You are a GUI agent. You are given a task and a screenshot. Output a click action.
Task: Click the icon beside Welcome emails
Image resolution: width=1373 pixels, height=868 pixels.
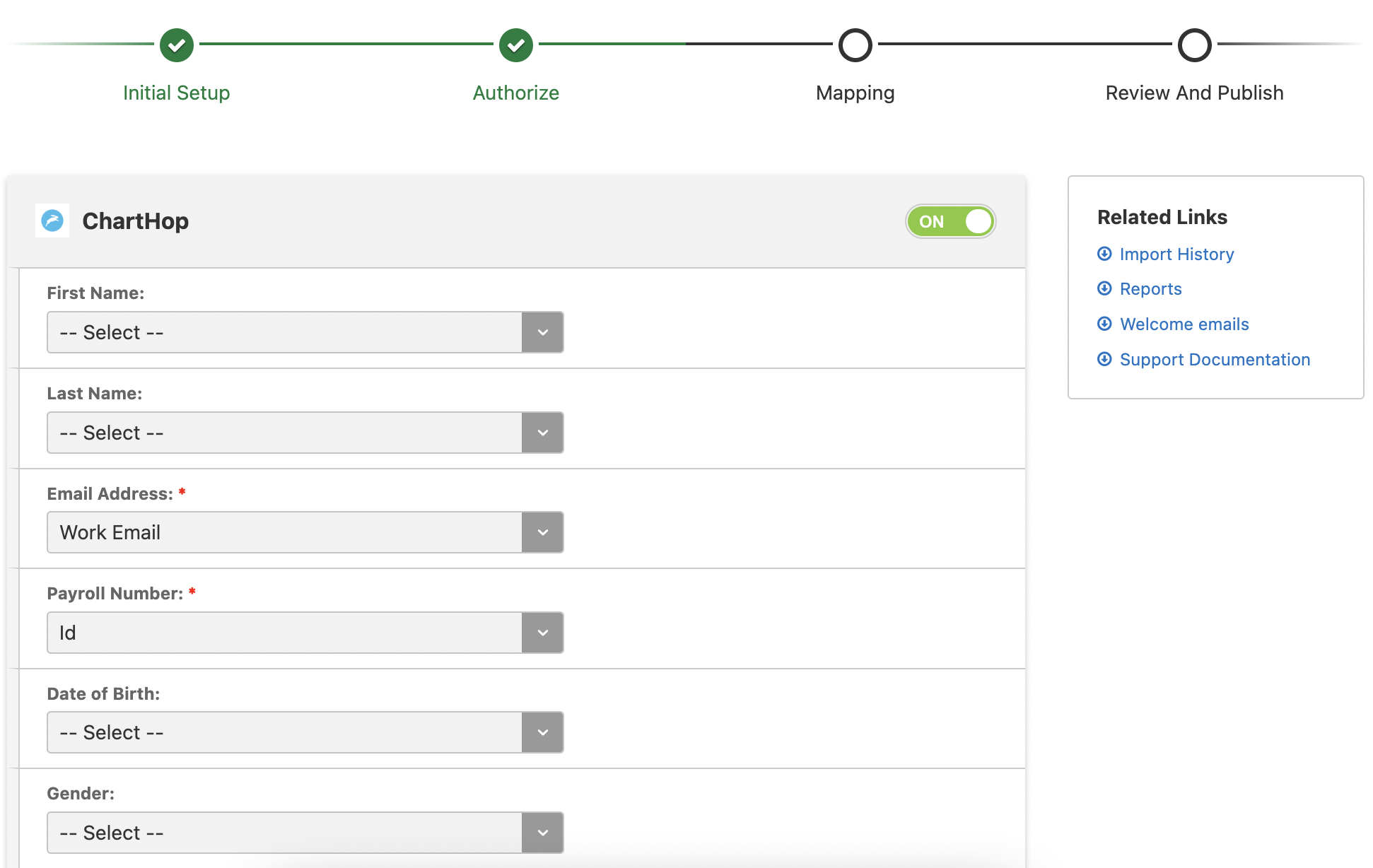coord(1104,324)
